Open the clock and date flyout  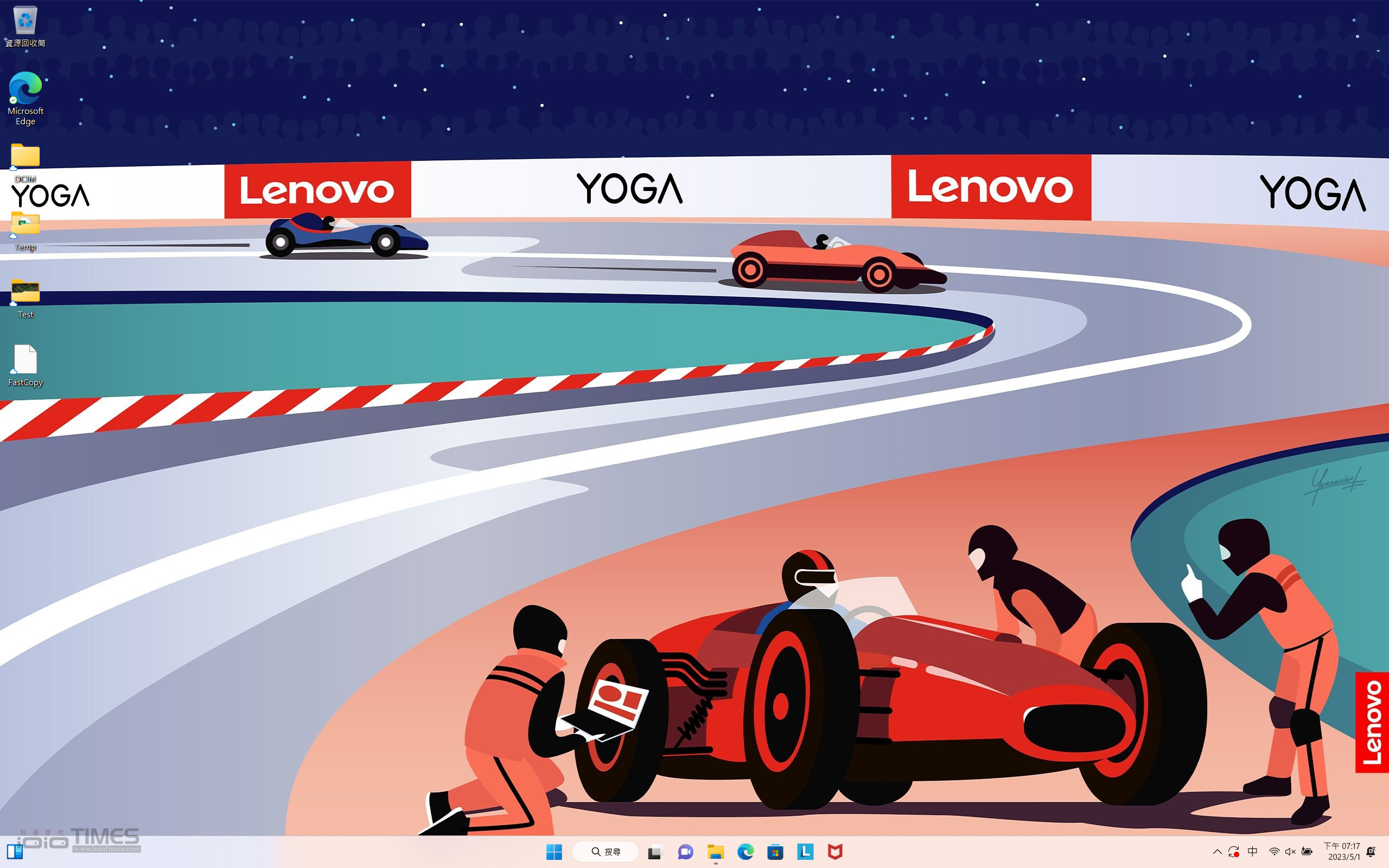[1341, 852]
